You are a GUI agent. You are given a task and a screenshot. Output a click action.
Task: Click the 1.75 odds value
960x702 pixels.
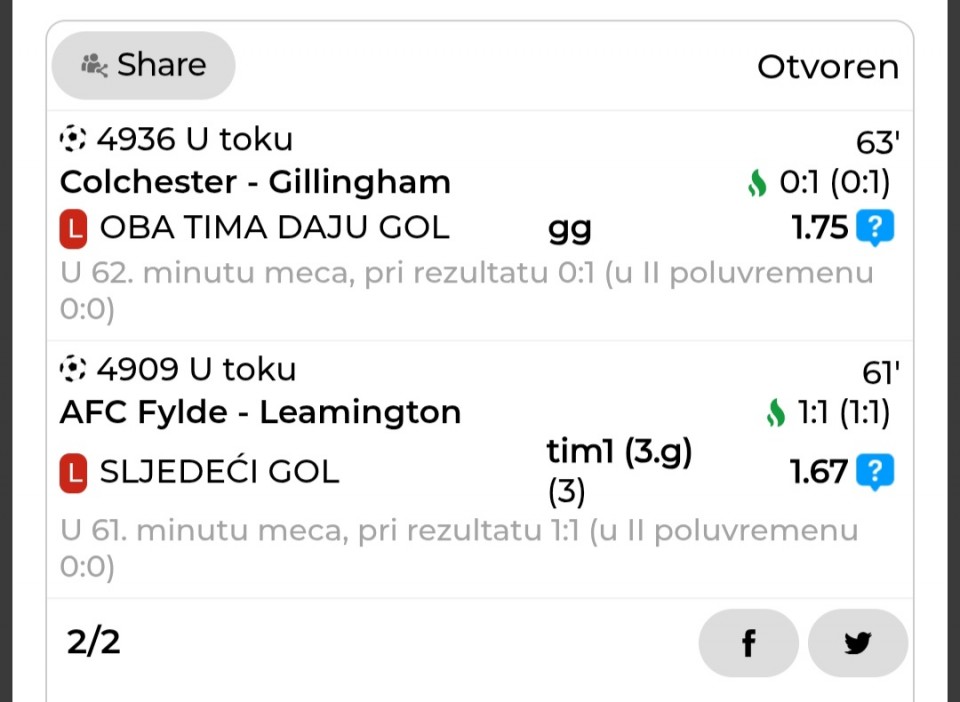click(819, 229)
